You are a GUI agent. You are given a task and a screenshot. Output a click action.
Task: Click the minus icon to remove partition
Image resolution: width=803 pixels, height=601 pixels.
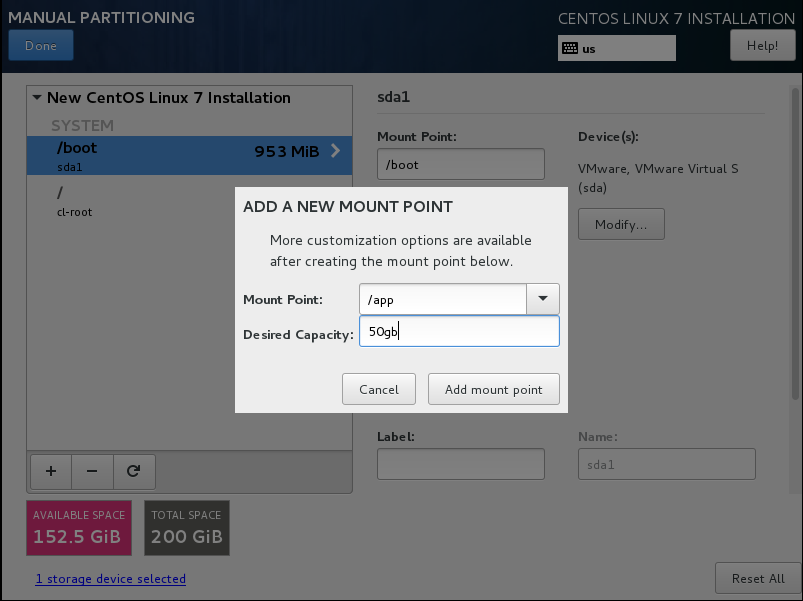(x=92, y=471)
